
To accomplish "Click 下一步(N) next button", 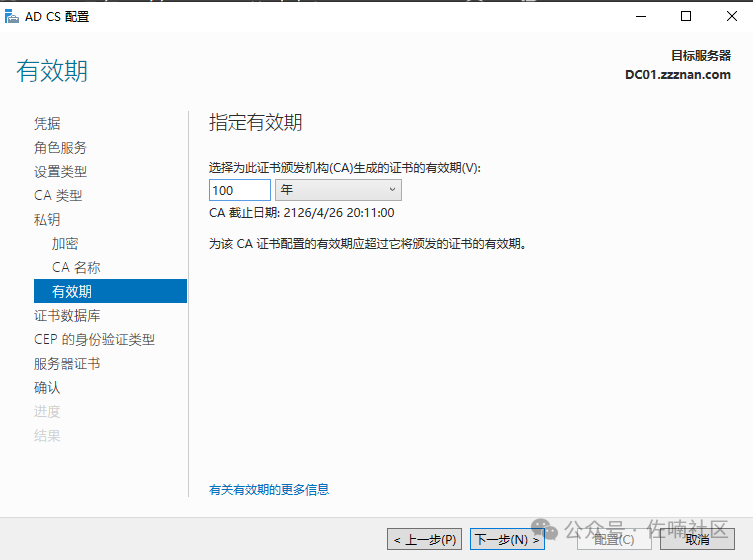I will pos(507,539).
